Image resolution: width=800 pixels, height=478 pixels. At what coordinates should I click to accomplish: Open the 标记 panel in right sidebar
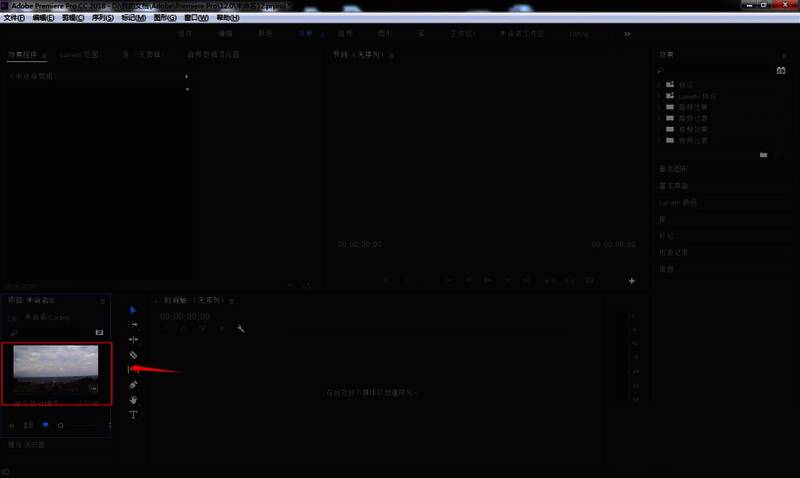point(666,236)
